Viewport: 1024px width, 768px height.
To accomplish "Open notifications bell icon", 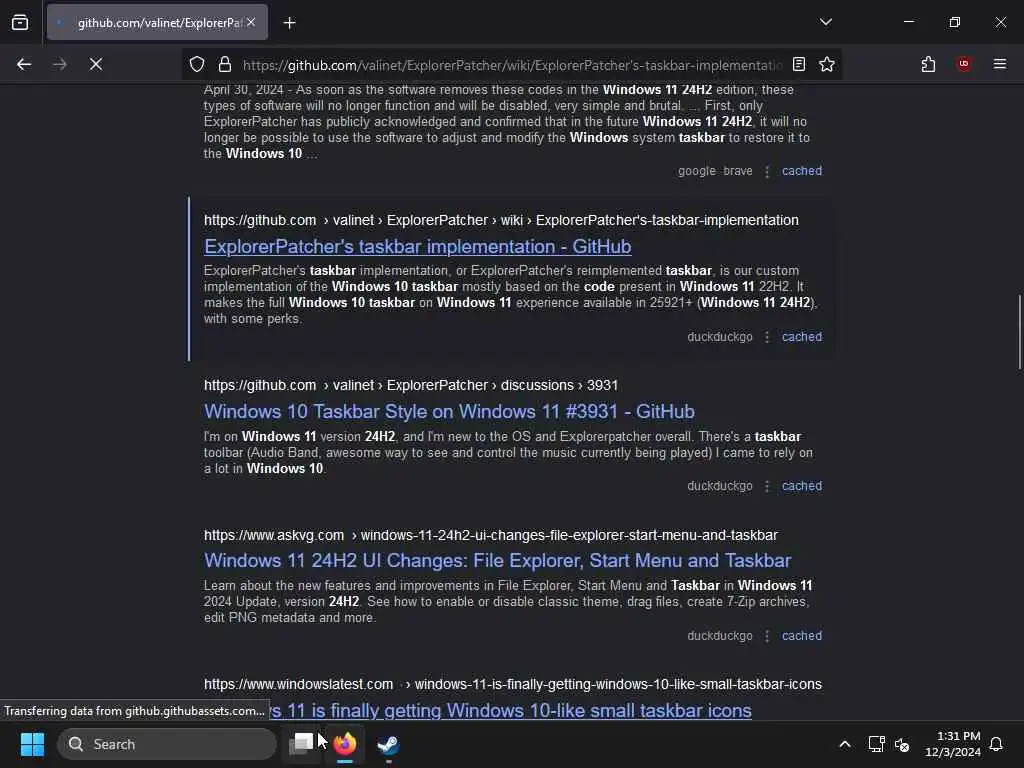I will [x=996, y=744].
